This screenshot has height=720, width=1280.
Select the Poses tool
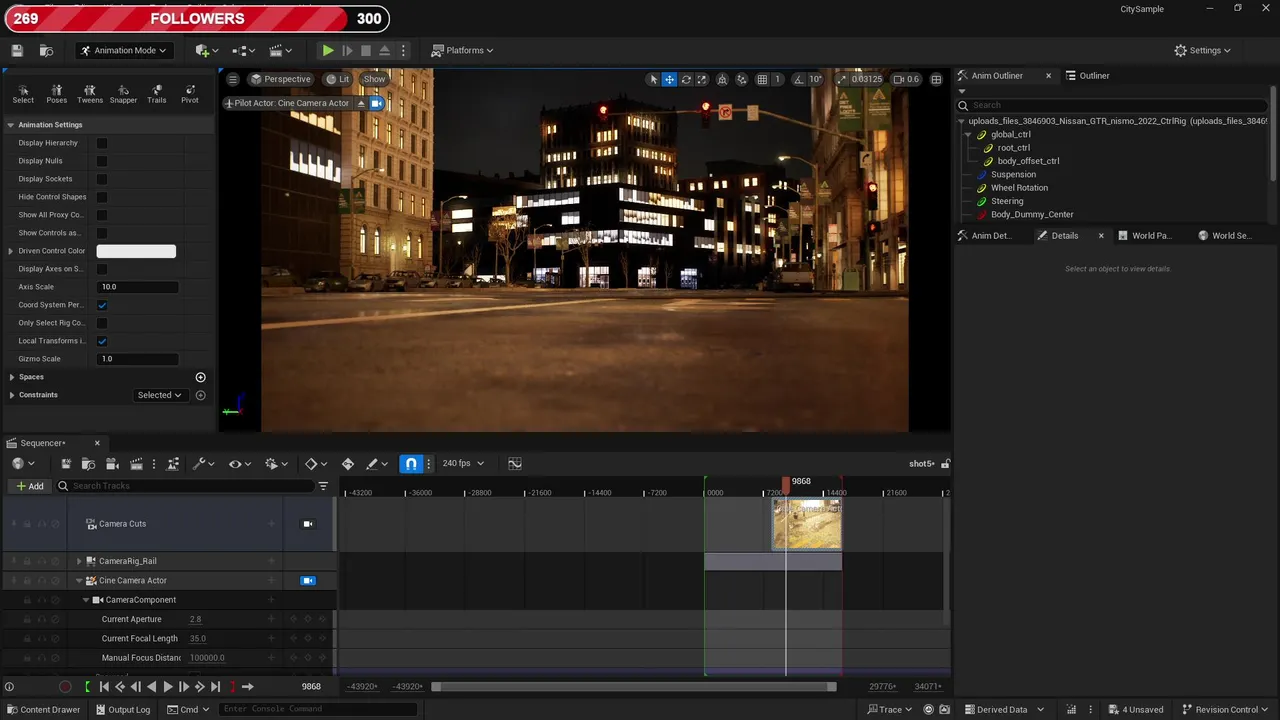coord(56,93)
